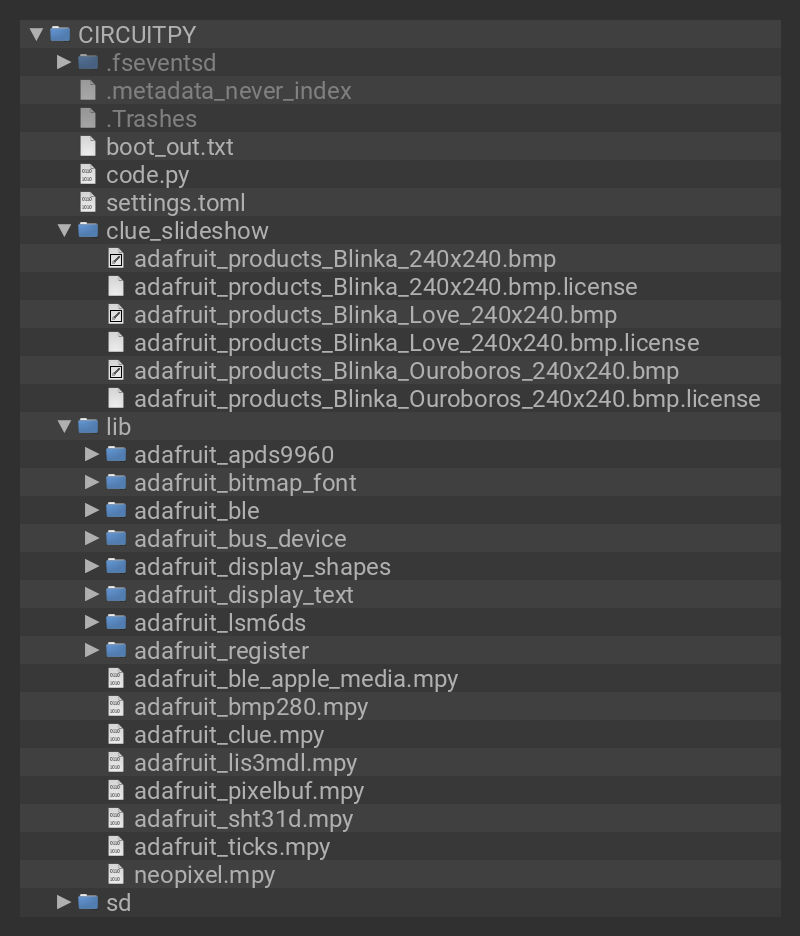Click the Blinka_Love_240x240.bmp image icon
The image size is (800, 936).
point(116,315)
